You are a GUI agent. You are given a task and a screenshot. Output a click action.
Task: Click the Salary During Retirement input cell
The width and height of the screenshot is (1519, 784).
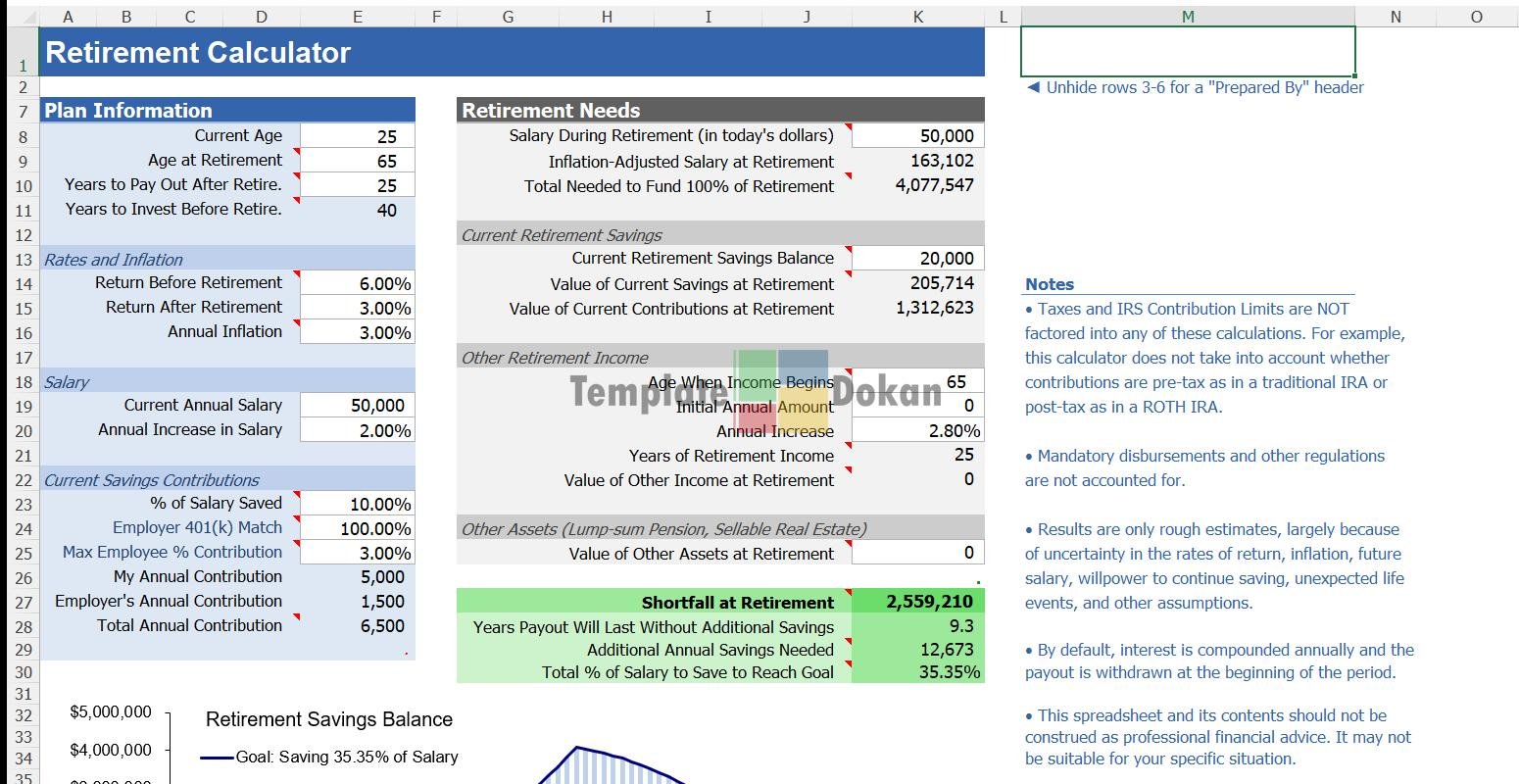[x=917, y=136]
